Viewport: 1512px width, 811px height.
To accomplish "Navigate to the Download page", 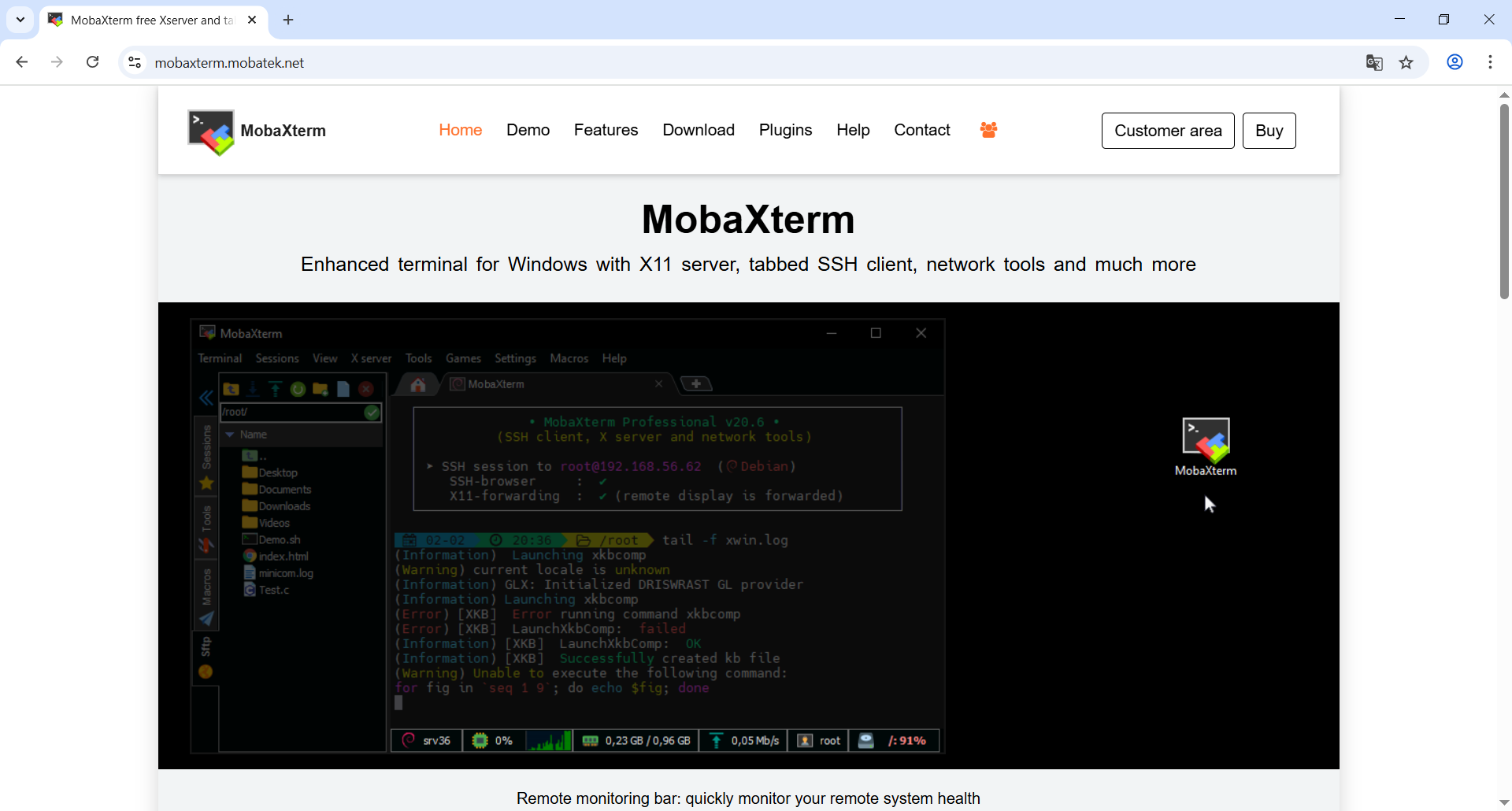I will pos(699,130).
